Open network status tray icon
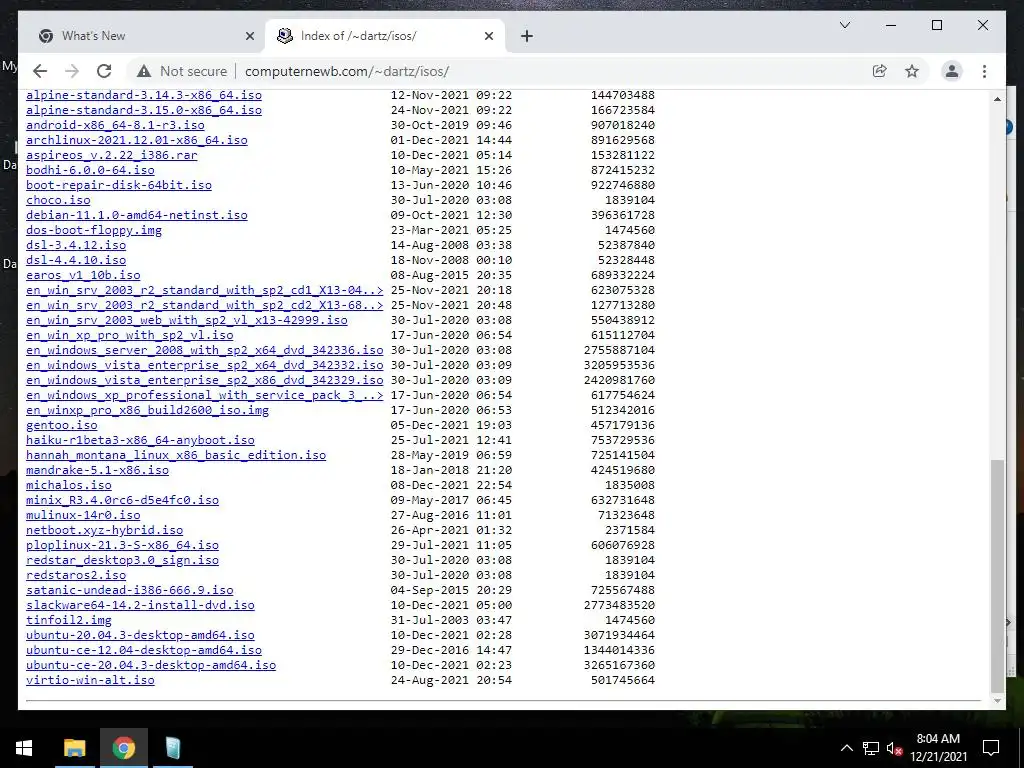Screen dimensions: 1024x768 tap(871, 748)
